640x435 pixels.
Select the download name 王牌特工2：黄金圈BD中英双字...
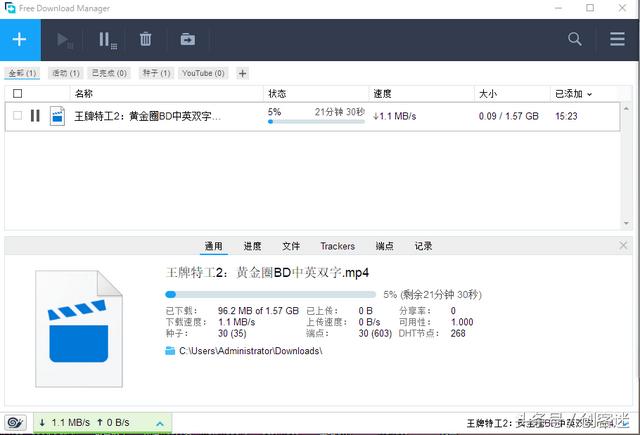pos(147,116)
